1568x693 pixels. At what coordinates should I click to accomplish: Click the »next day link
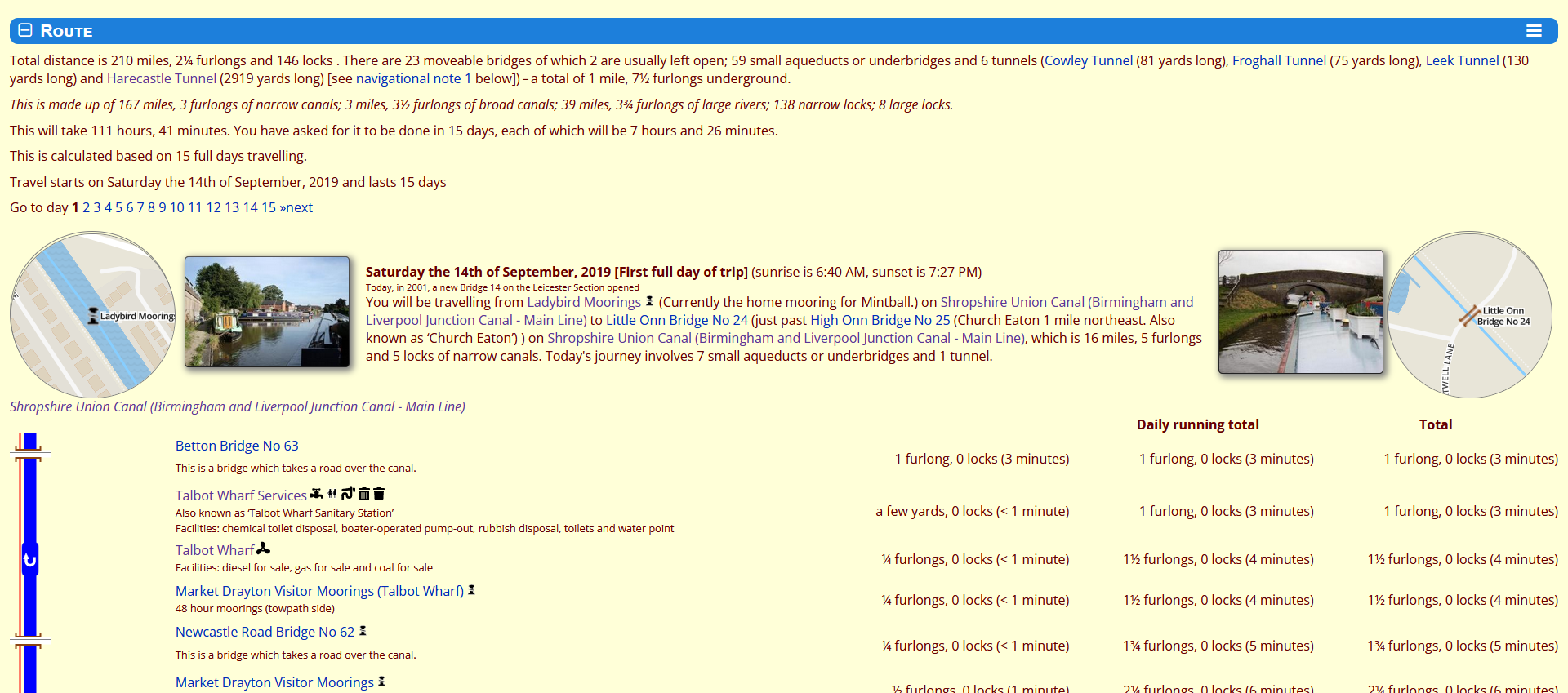pos(296,207)
